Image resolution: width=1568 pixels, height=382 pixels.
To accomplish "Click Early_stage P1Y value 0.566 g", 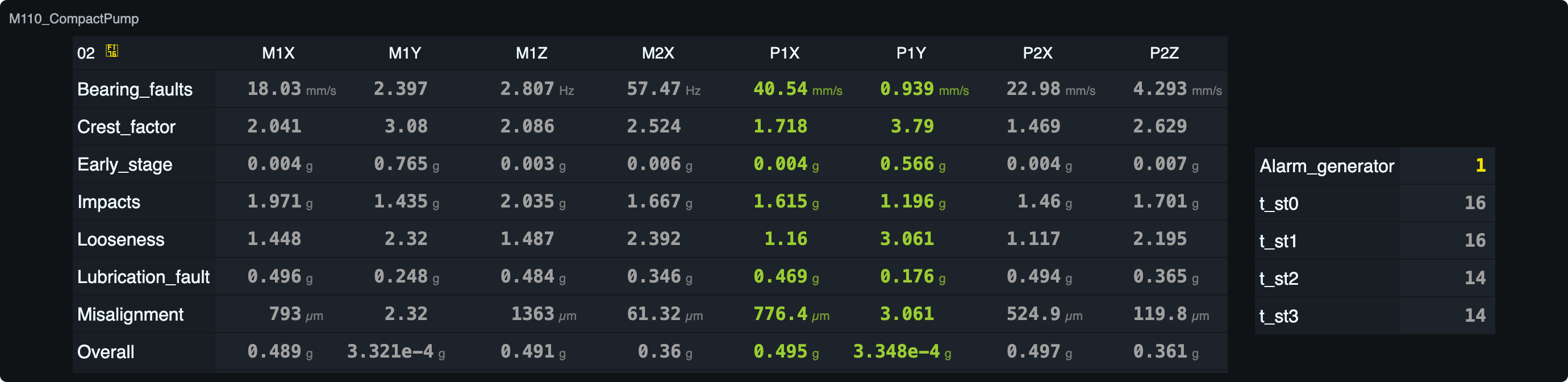I will (x=913, y=164).
